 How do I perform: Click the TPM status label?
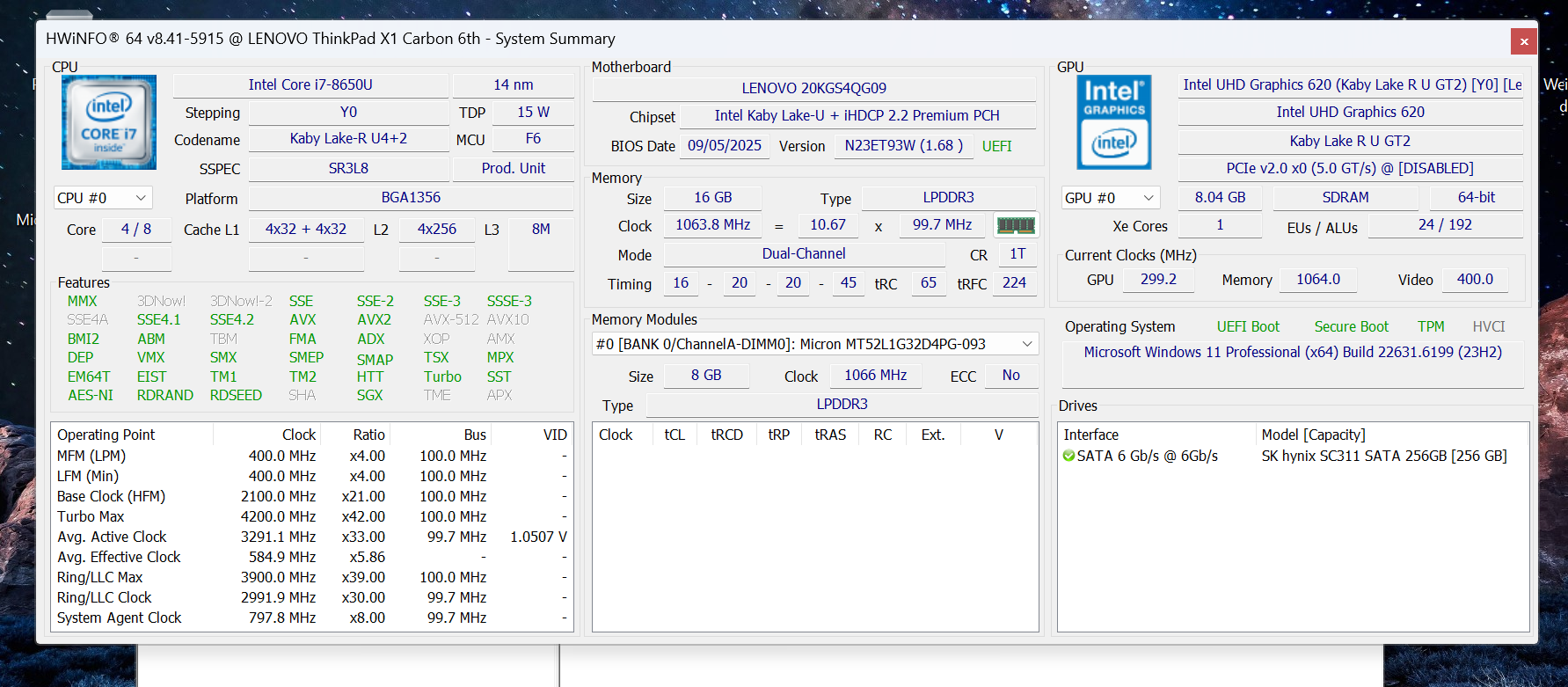(1431, 327)
